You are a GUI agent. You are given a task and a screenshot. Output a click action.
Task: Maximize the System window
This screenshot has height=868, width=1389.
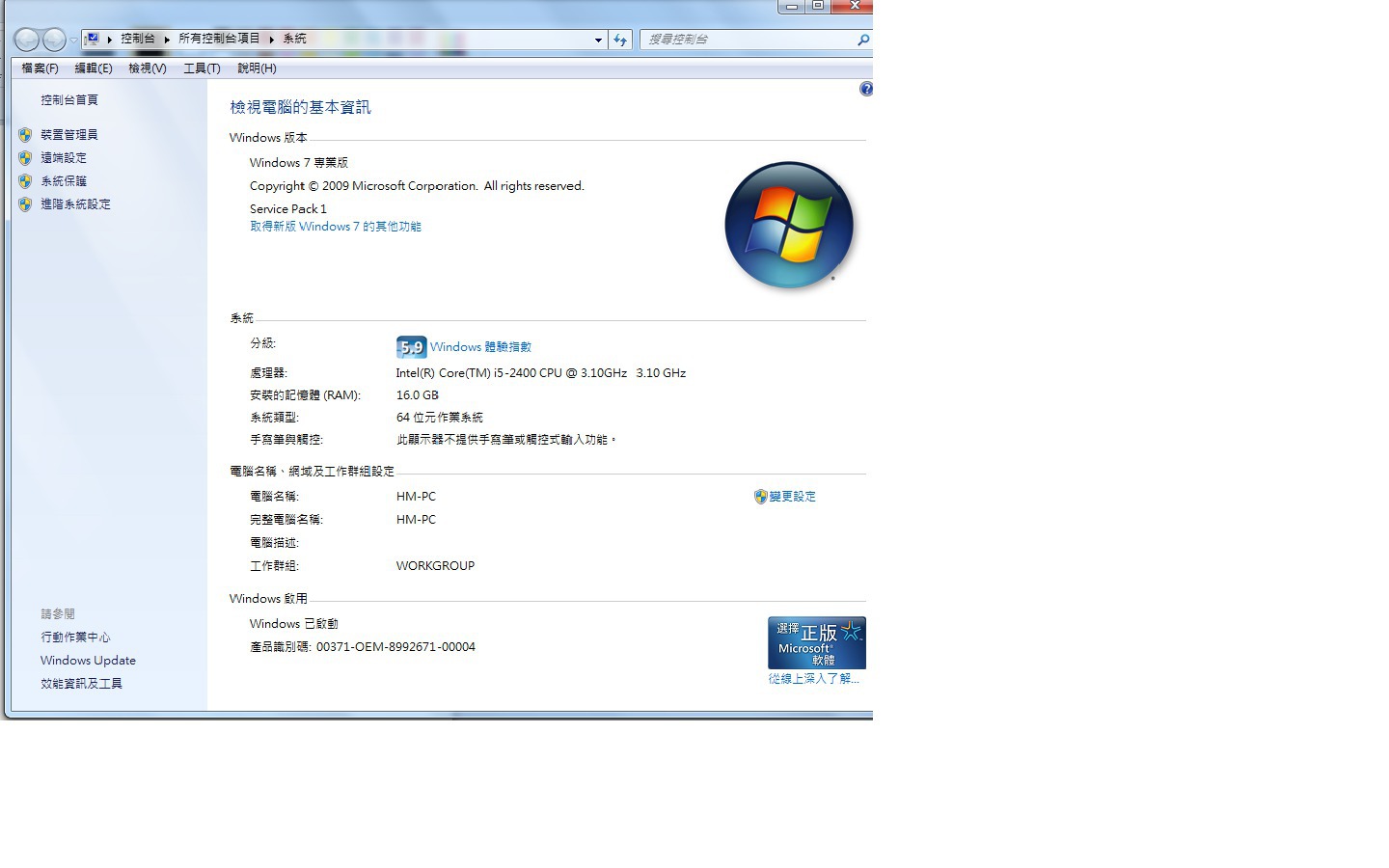817,6
